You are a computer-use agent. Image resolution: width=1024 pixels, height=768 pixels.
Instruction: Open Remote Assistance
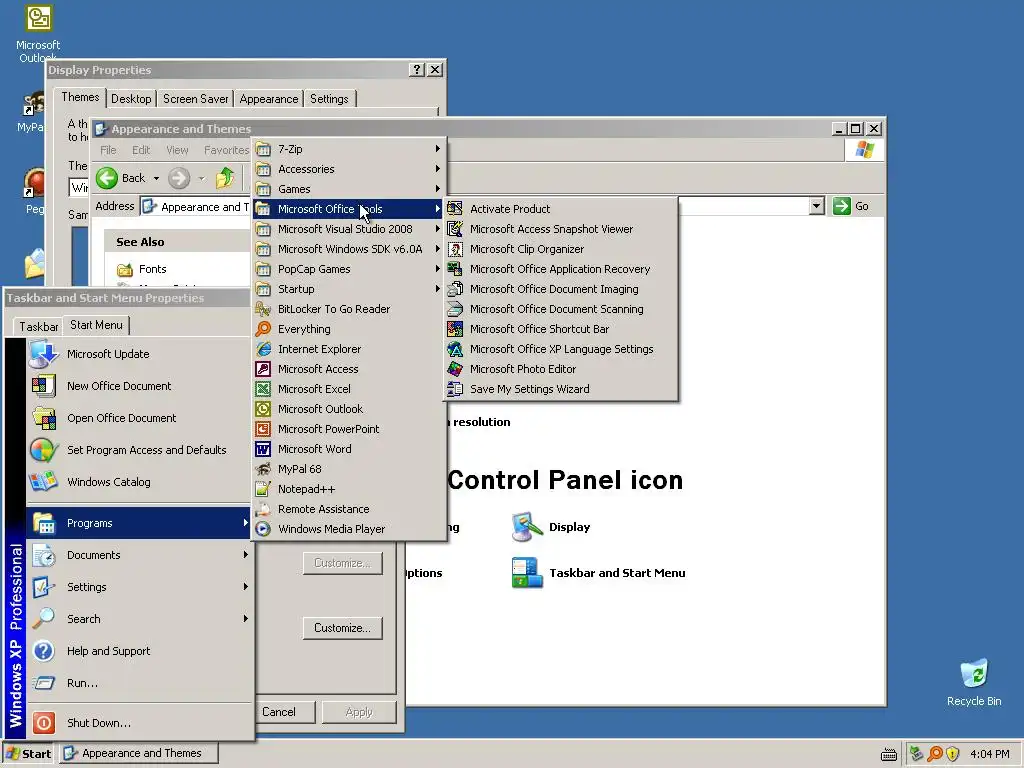[349, 509]
